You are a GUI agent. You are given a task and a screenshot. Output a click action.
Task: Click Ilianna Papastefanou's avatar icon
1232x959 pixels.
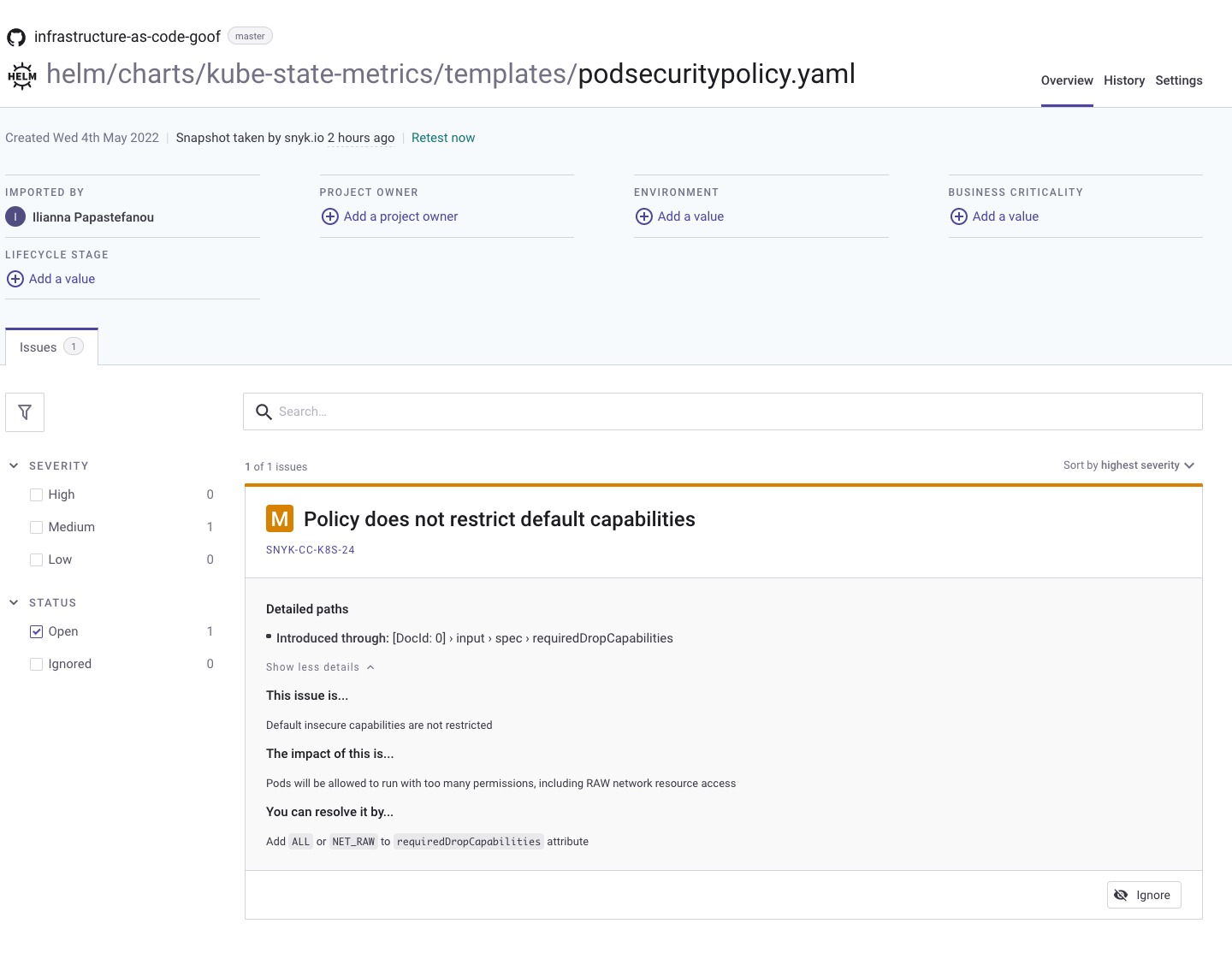15,217
